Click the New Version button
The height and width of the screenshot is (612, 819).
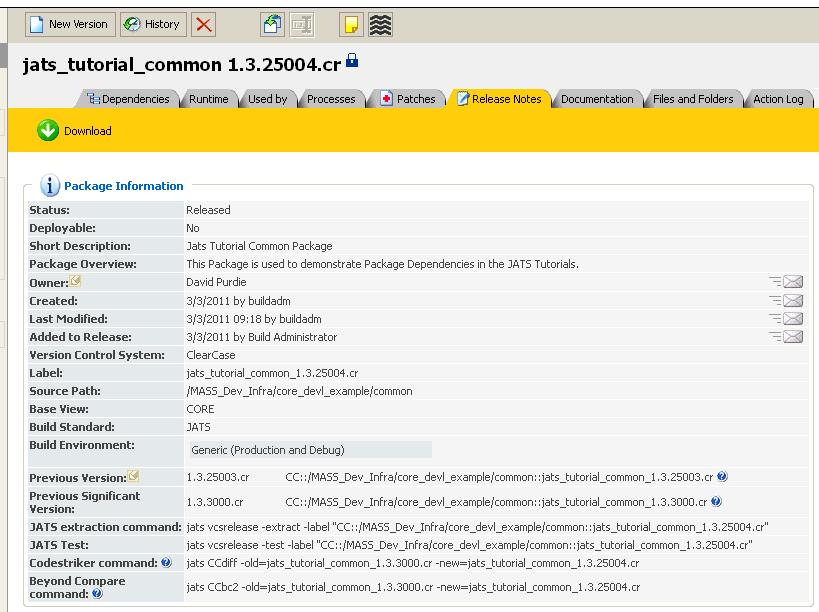click(67, 24)
